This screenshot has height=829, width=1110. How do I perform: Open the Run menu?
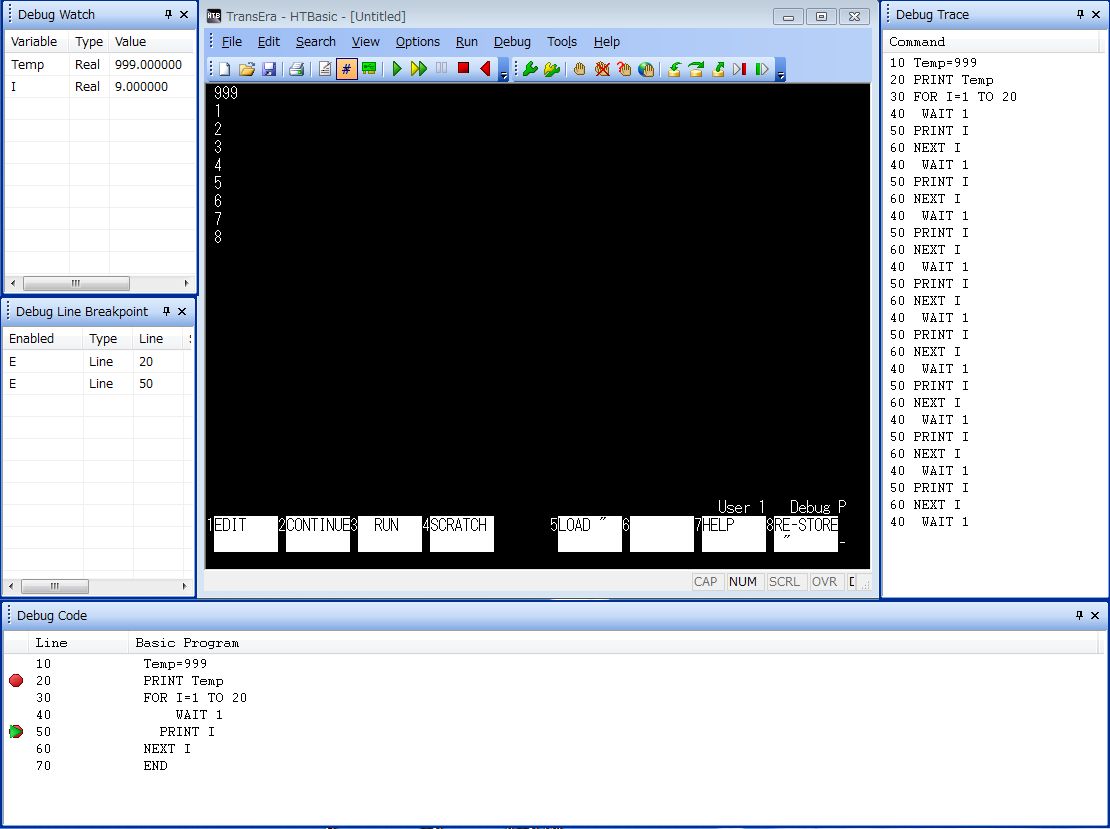[467, 42]
